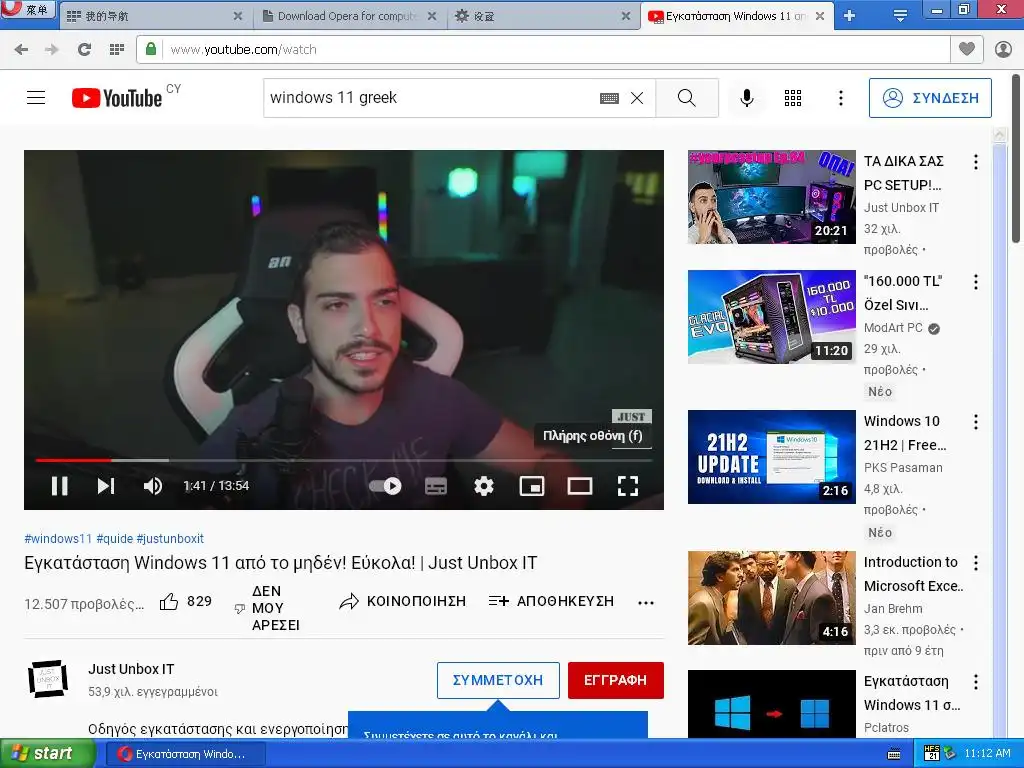The height and width of the screenshot is (768, 1024).
Task: Start voice search with microphone
Action: (746, 98)
